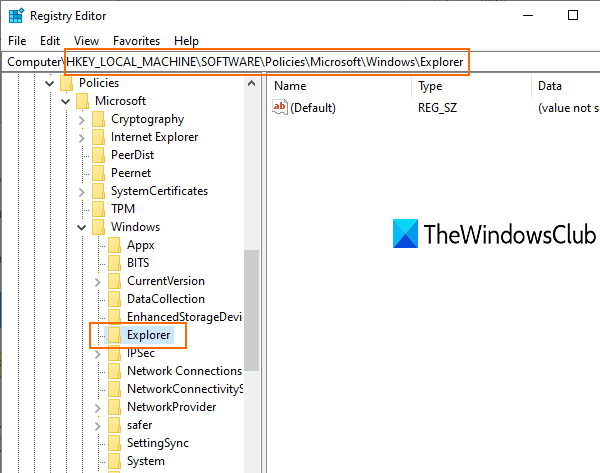Click the (Default) string value icon
Screen dimensions: 600x473
pos(280,107)
